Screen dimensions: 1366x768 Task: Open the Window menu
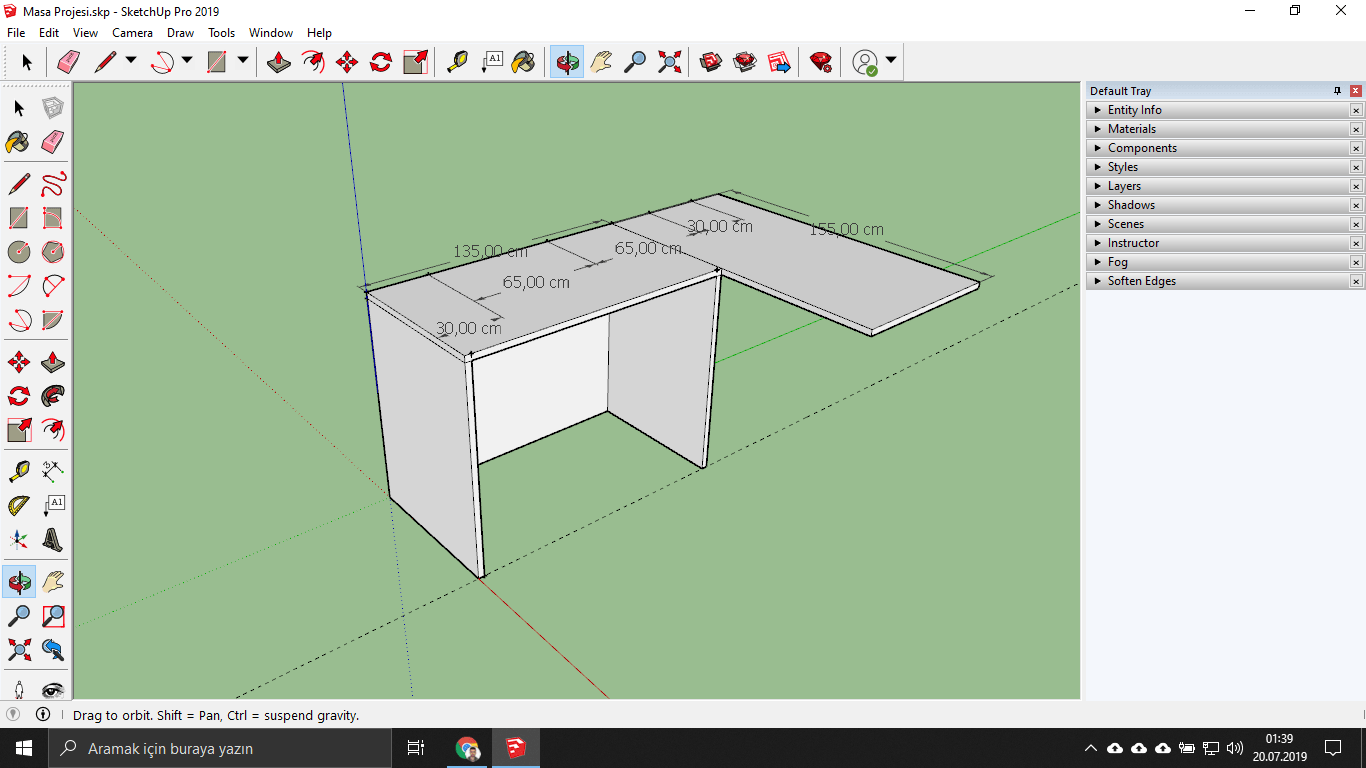pos(270,33)
